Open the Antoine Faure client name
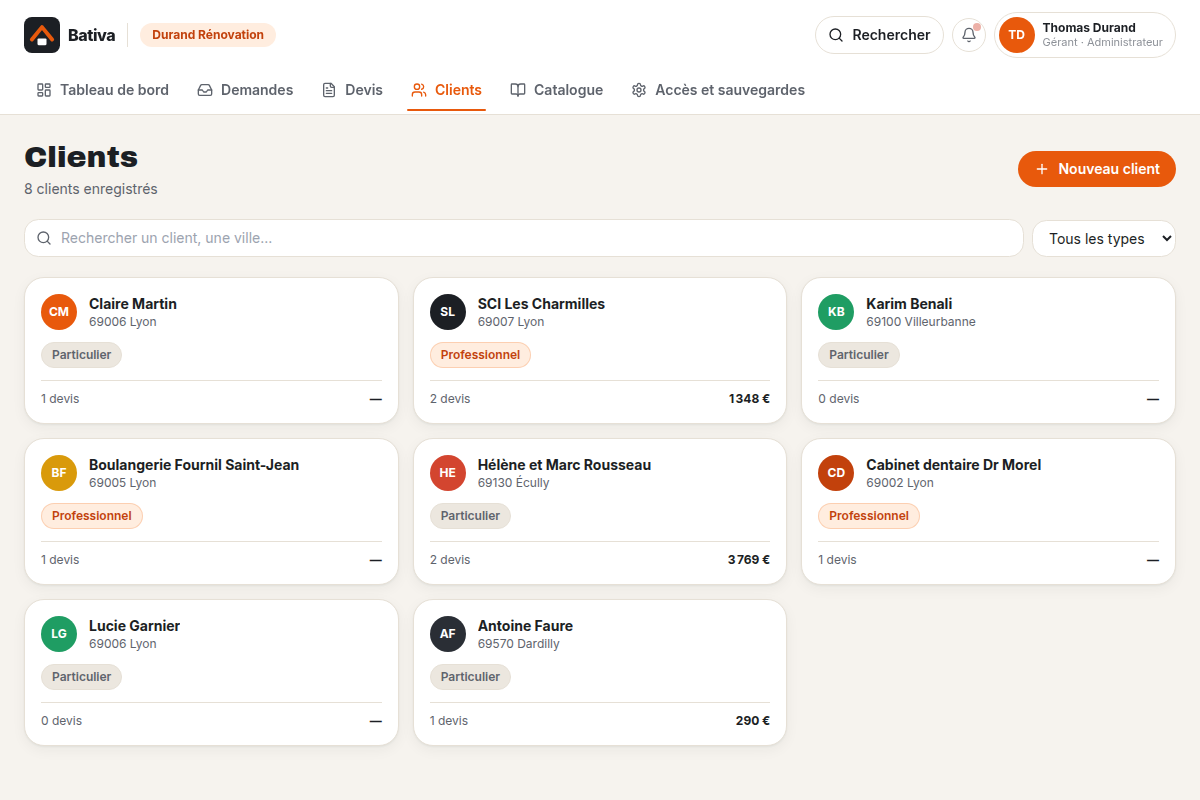Viewport: 1200px width, 800px height. click(x=525, y=626)
